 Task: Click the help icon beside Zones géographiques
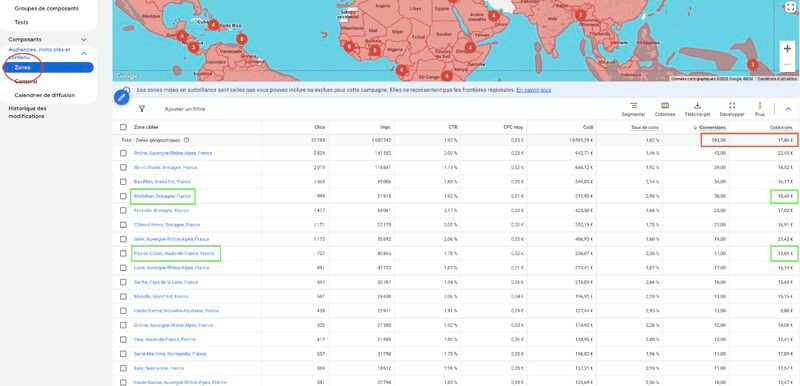[186, 140]
